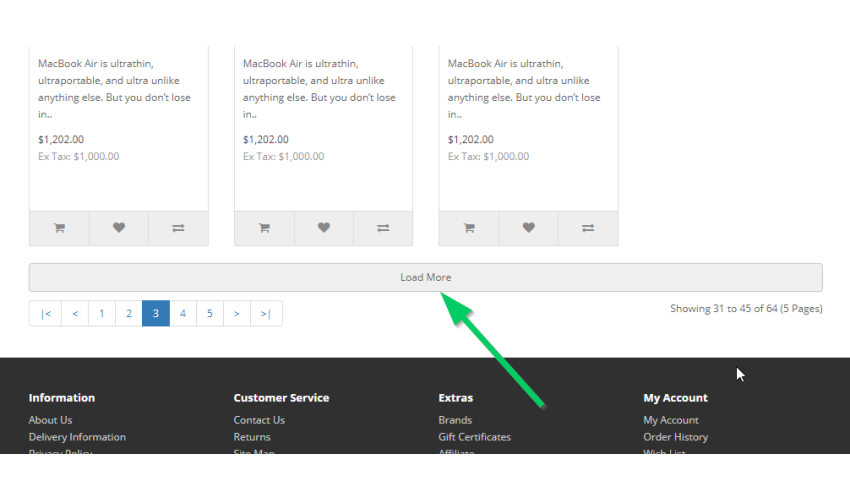Open the Delivery Information link
The width and height of the screenshot is (850, 500).
tap(77, 437)
